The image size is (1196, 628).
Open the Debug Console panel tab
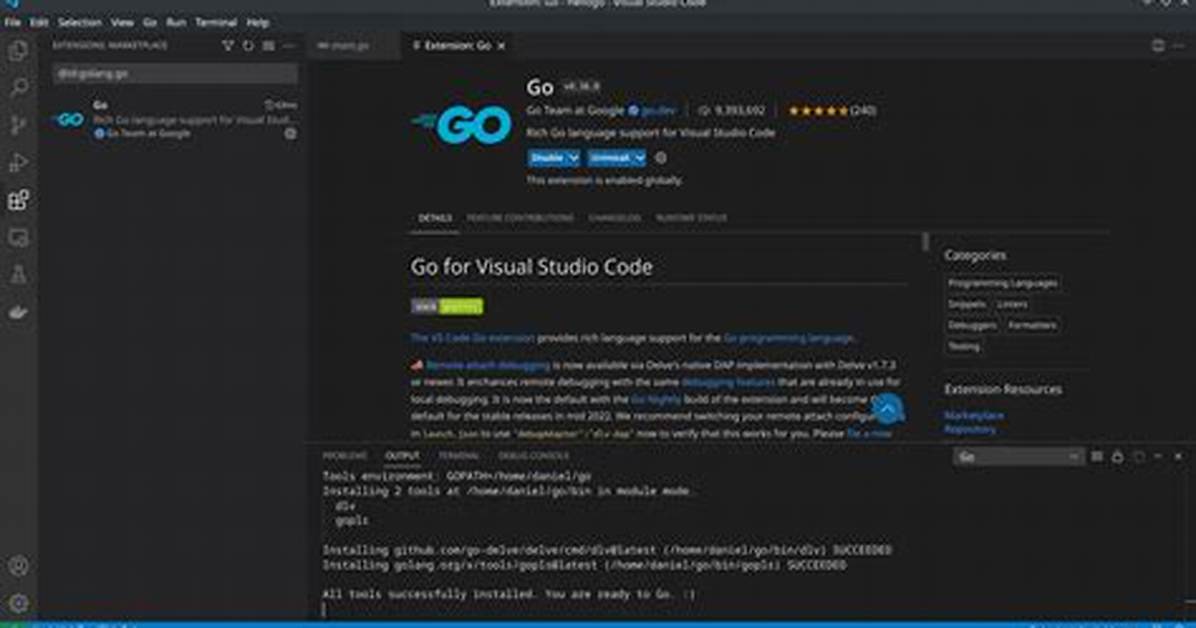coord(533,456)
